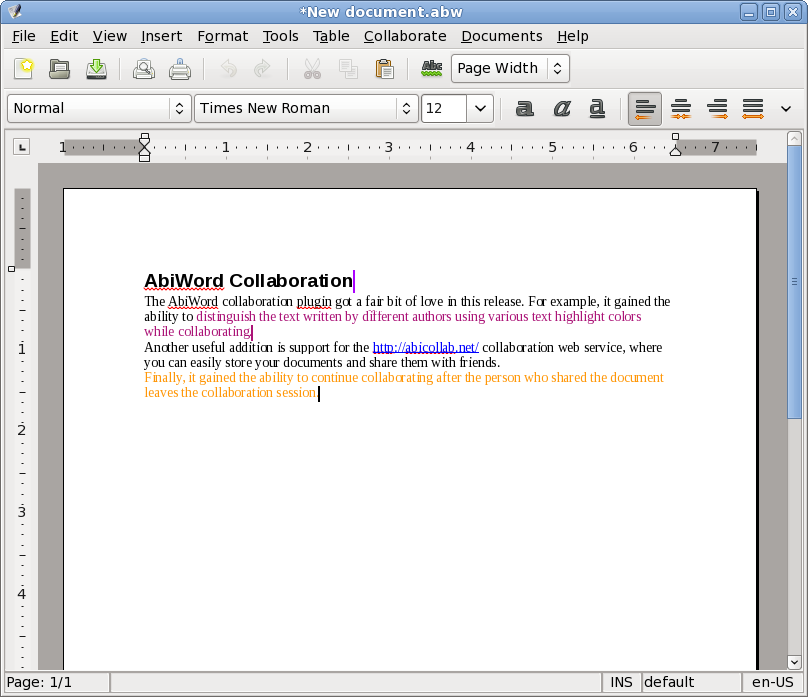Paste using the clipboard icon
The image size is (808, 697).
coord(384,69)
